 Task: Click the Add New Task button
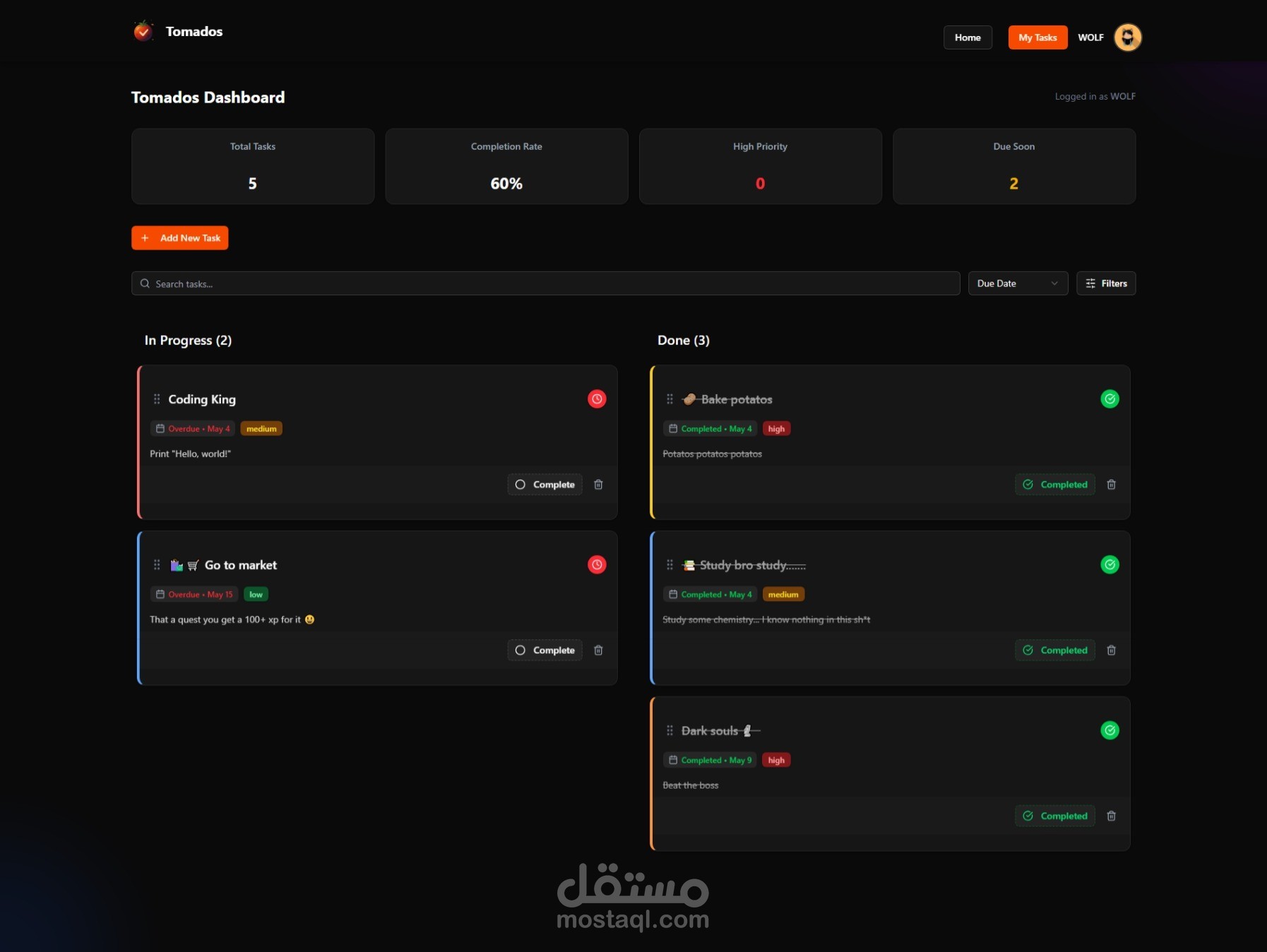(x=180, y=238)
